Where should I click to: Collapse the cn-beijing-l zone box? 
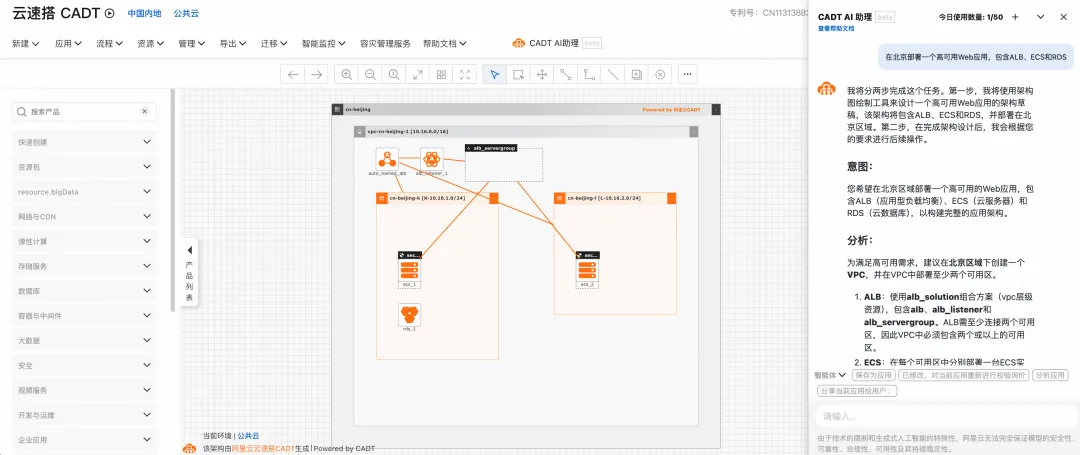click(672, 198)
